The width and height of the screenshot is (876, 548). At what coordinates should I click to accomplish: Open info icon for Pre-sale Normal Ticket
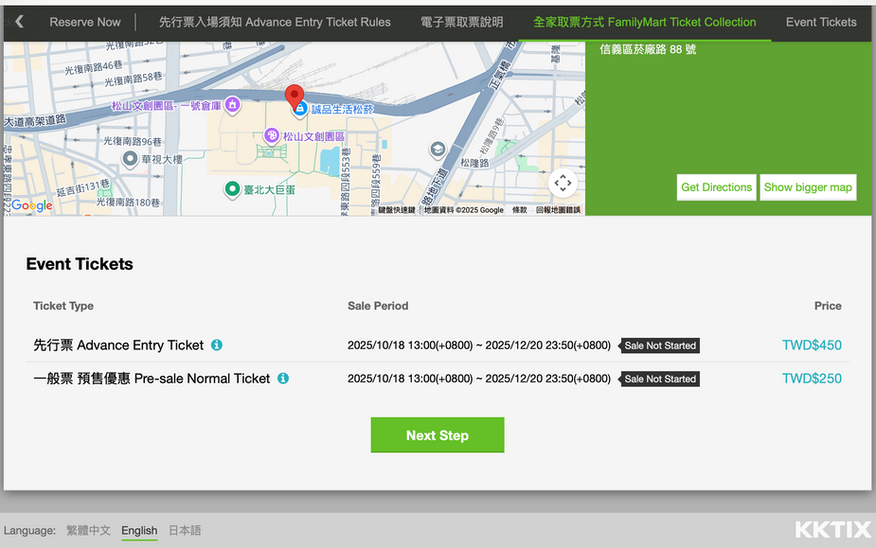click(283, 379)
